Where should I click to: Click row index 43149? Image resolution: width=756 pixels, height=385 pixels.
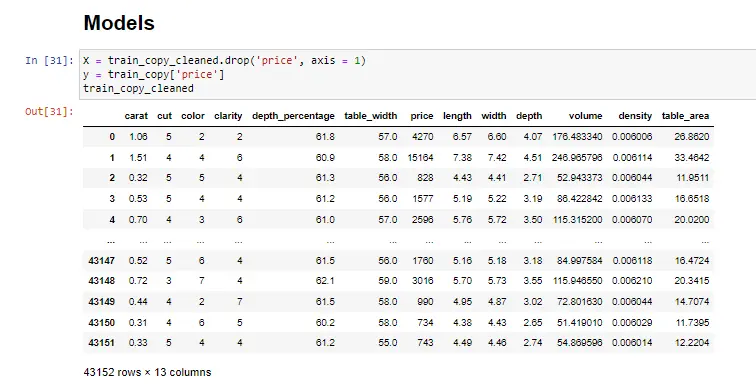(x=102, y=302)
